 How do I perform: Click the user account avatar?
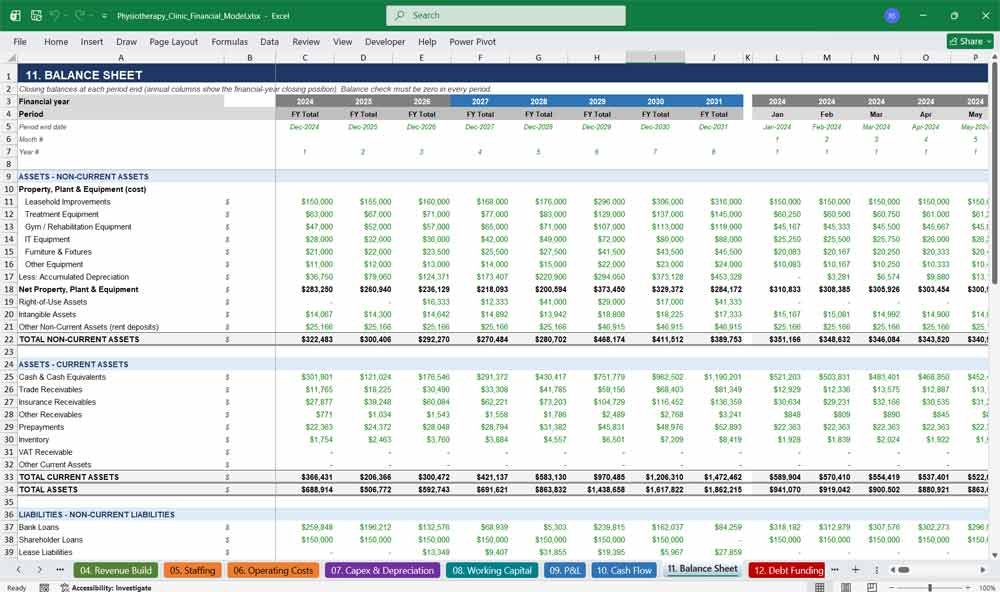pos(892,15)
